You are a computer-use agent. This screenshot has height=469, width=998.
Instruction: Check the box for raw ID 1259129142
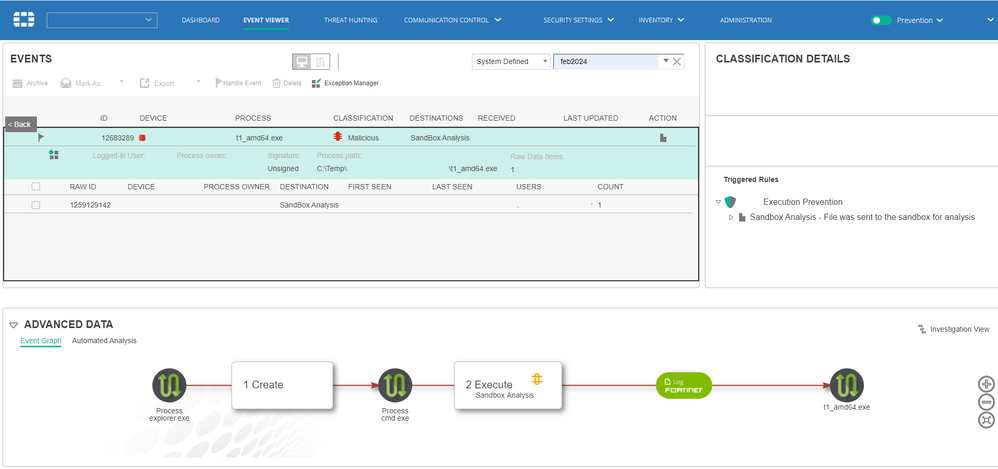(x=36, y=205)
